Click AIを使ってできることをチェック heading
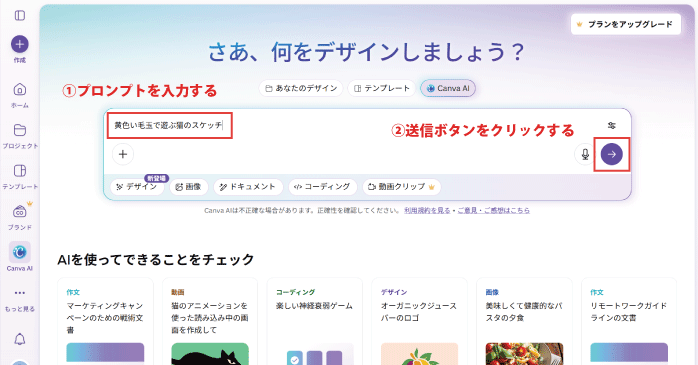The height and width of the screenshot is (365, 698). tap(156, 259)
